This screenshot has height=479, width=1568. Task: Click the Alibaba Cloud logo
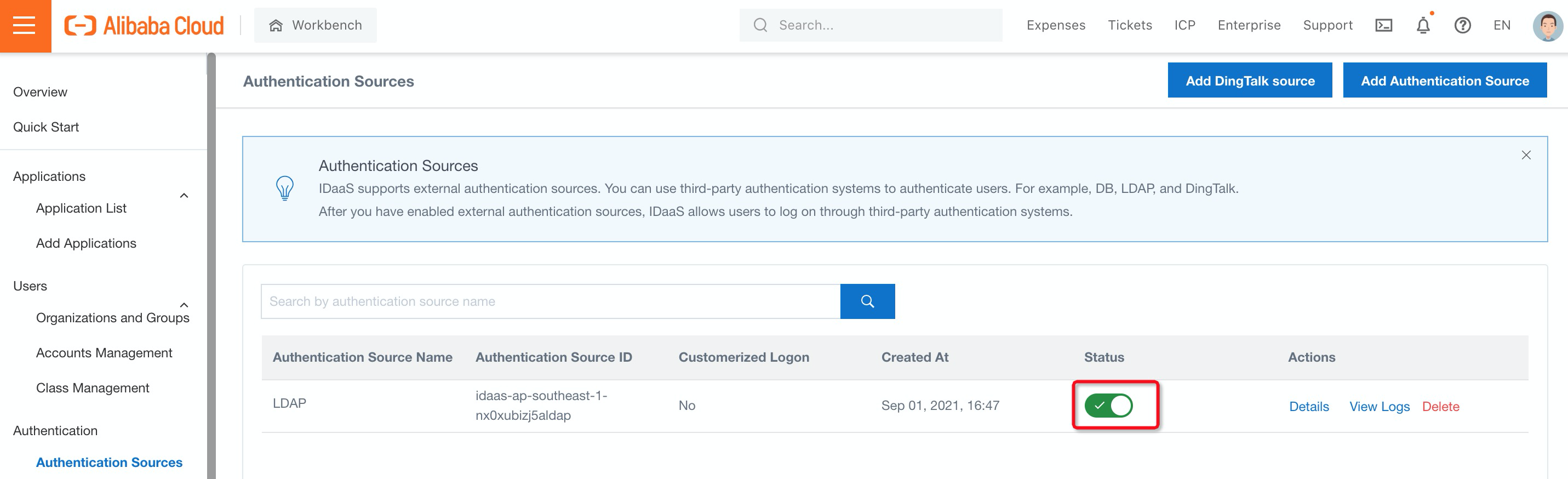[144, 26]
